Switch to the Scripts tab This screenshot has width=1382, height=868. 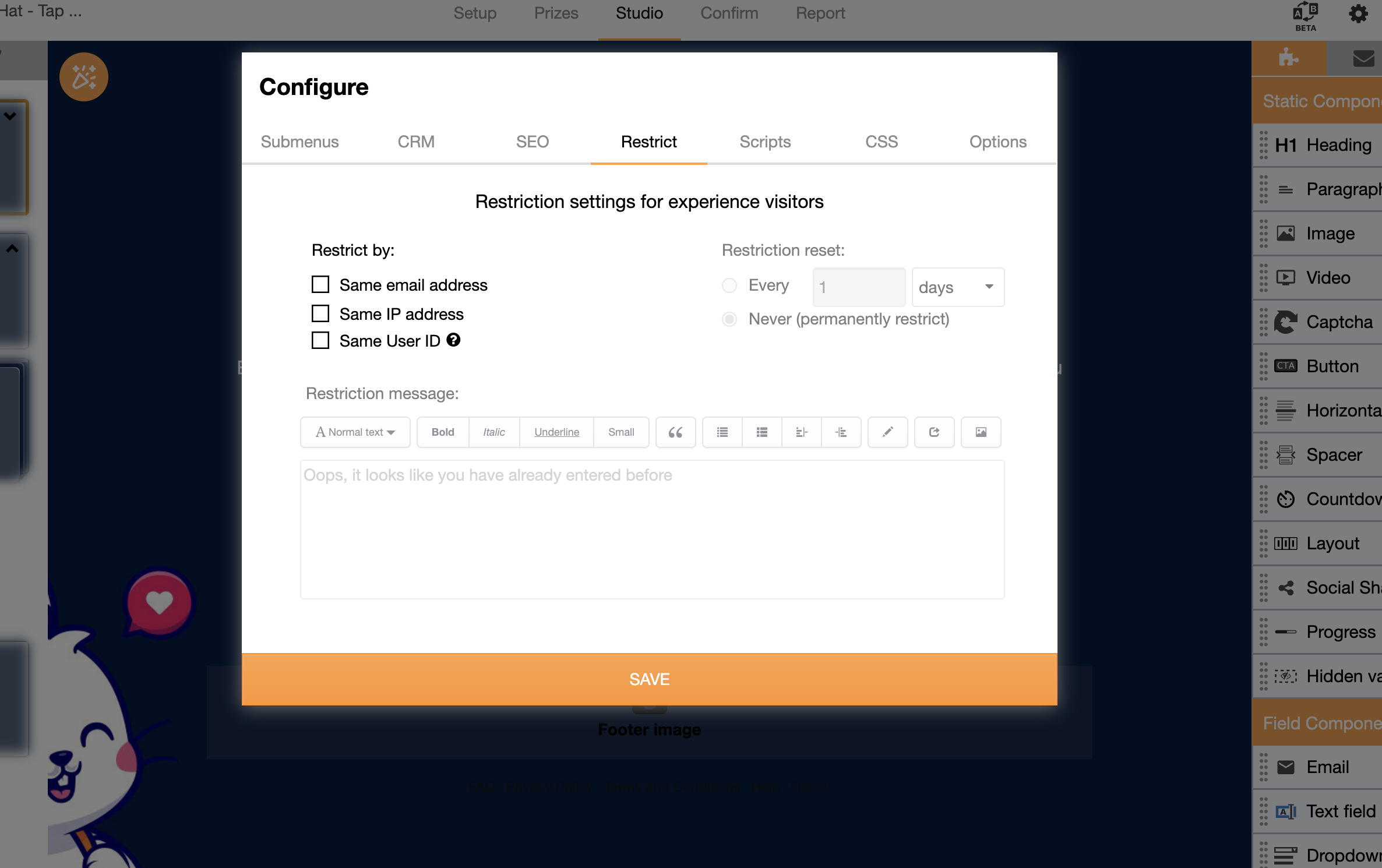765,142
